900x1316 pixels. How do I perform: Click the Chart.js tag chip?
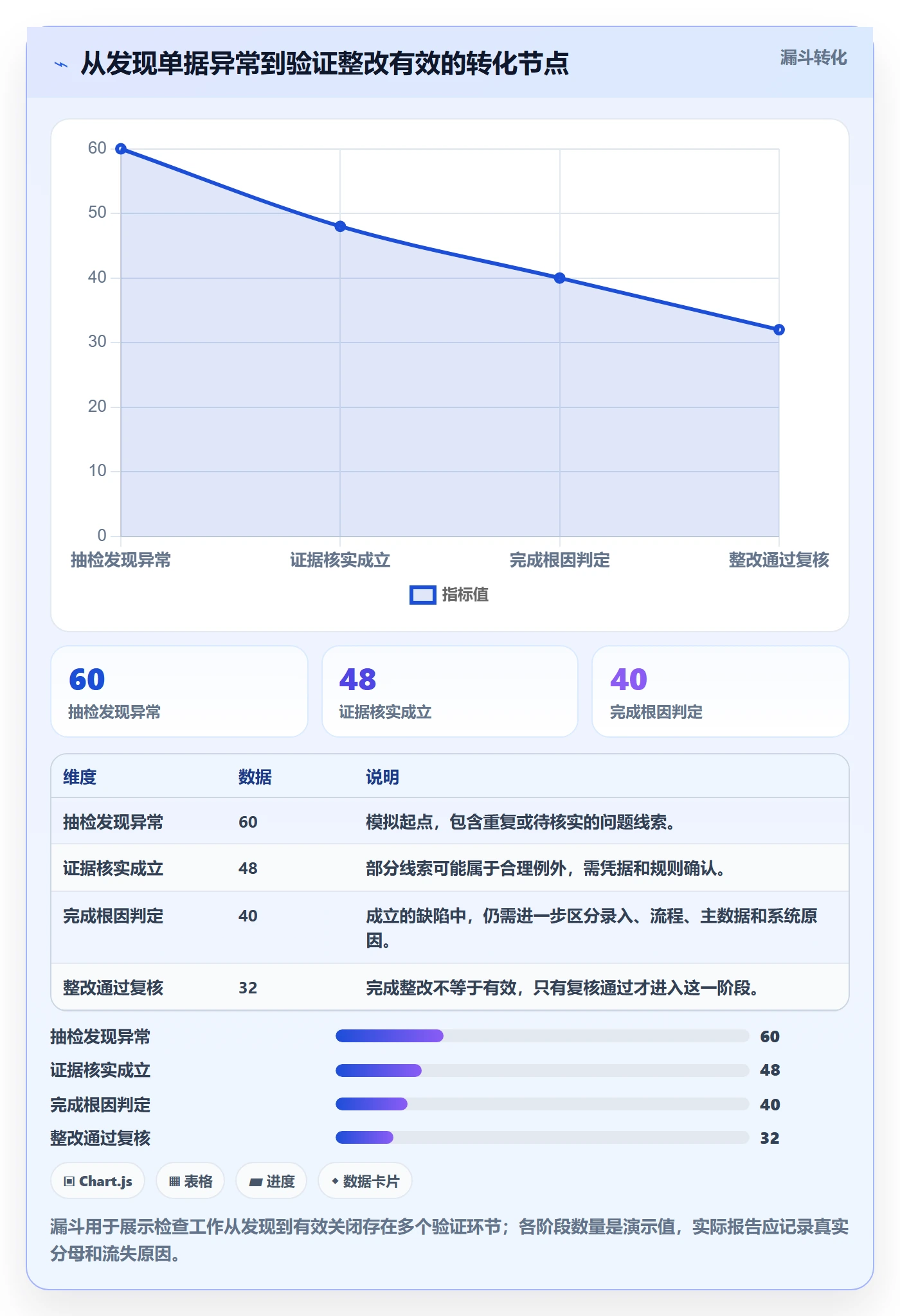coord(98,1181)
